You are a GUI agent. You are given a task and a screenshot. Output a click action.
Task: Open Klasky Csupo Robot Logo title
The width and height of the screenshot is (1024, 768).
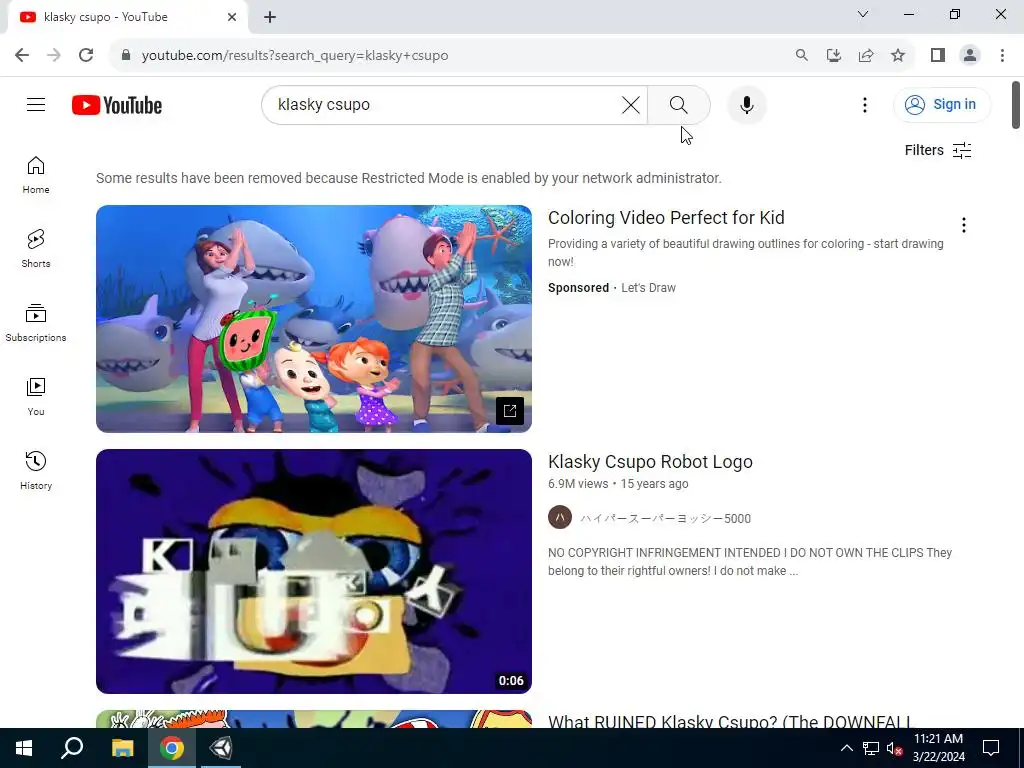(650, 462)
